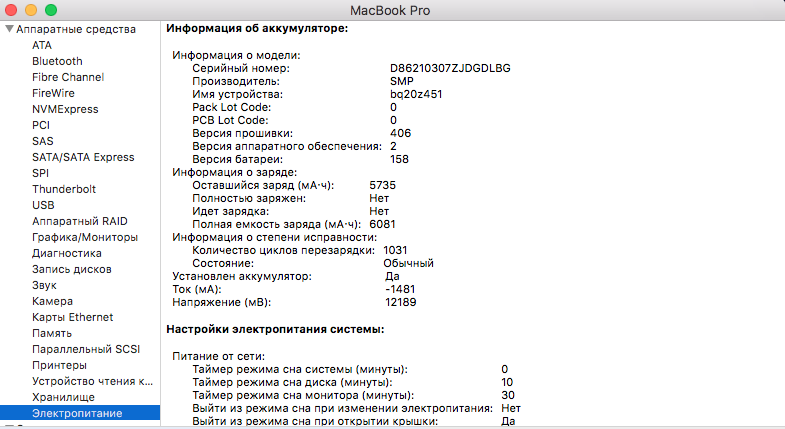Click Таймер режима сна системы label
Screen dimensions: 785x429
(x=300, y=369)
